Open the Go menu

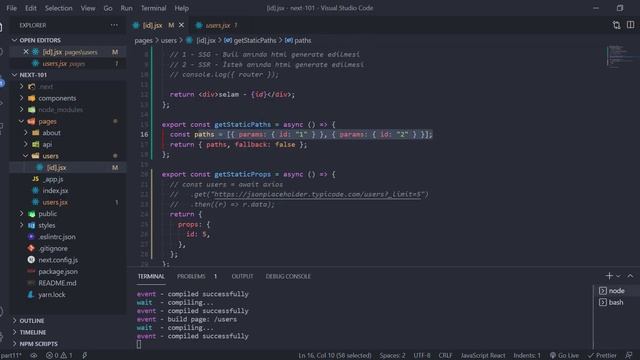click(108, 8)
